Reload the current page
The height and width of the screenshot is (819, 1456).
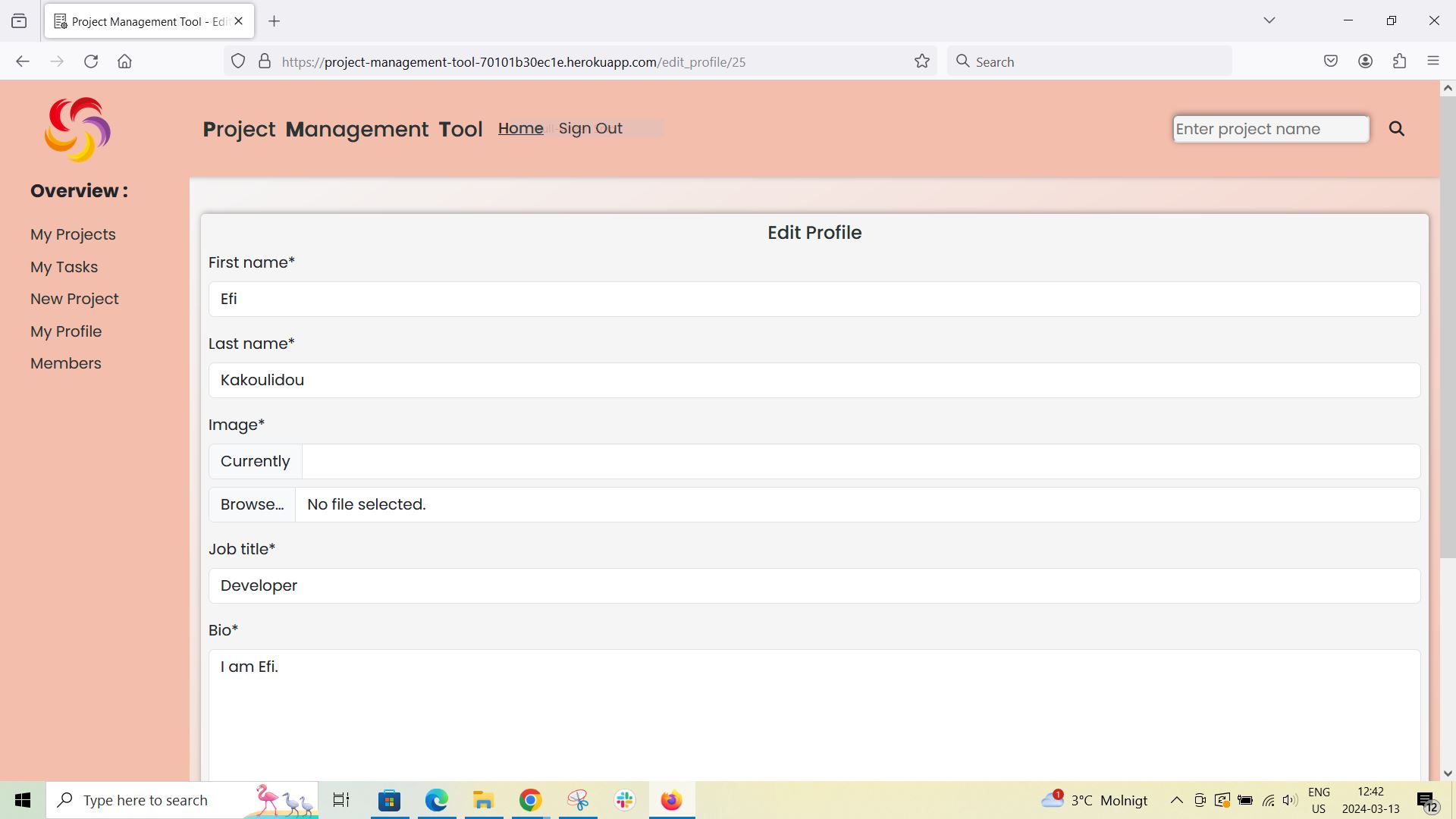click(x=91, y=61)
